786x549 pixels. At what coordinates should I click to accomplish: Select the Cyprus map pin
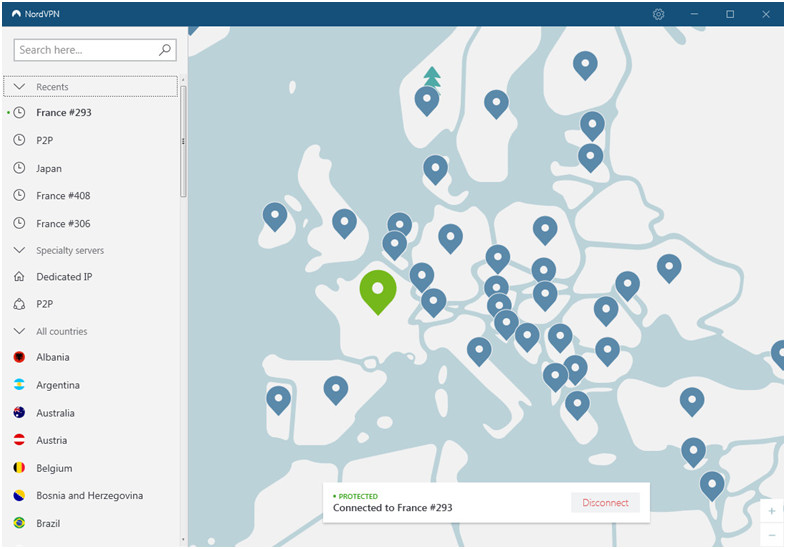(x=693, y=452)
